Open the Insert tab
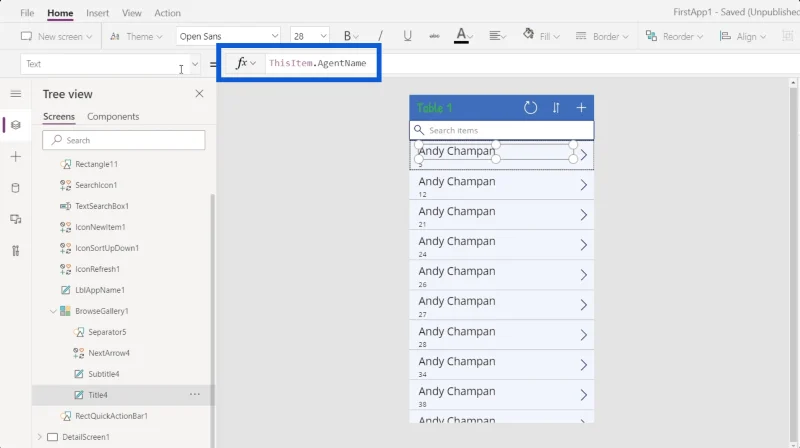This screenshot has width=800, height=448. [97, 13]
